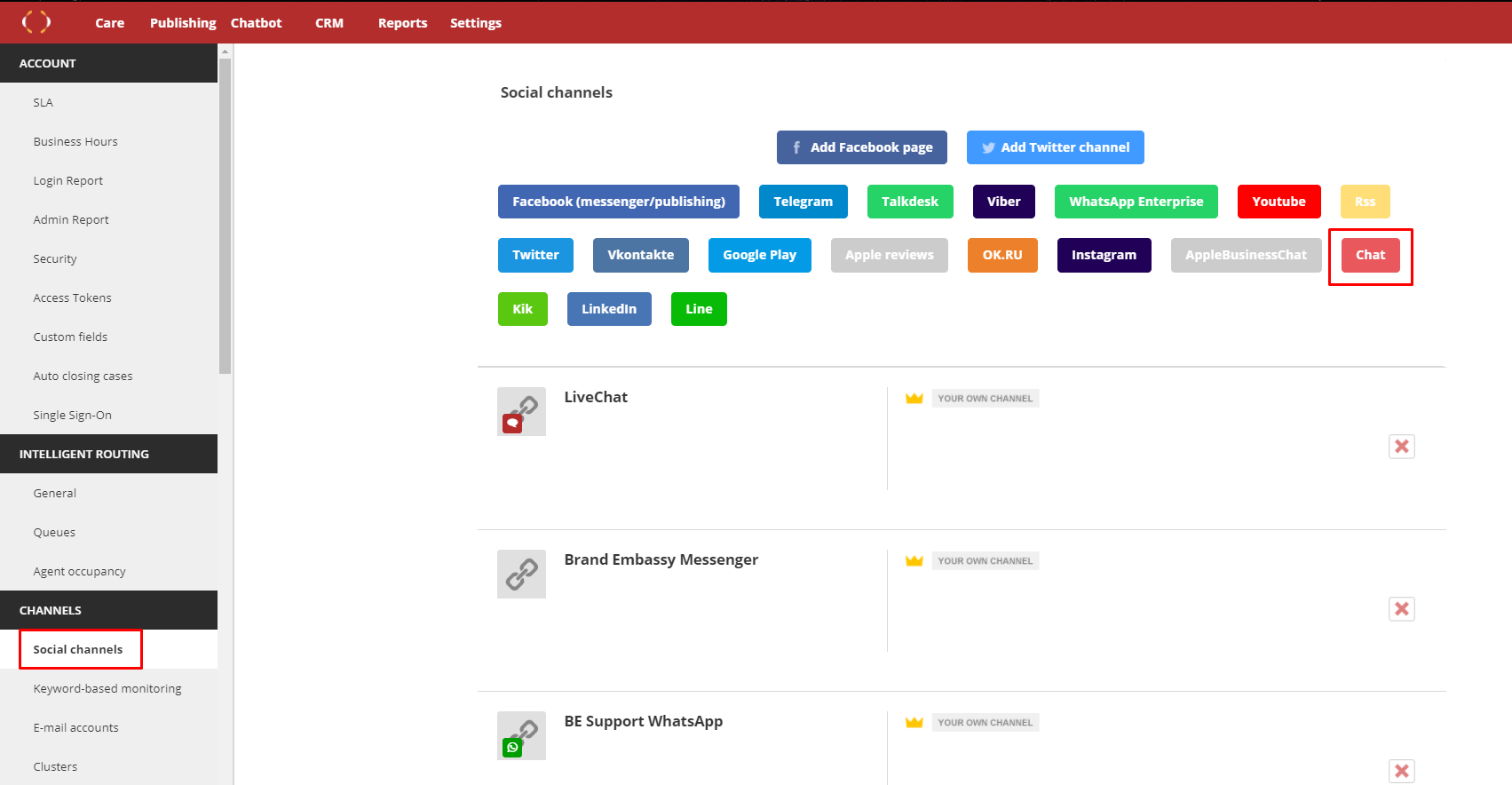
Task: Add a Youtube channel
Action: 1279,202
